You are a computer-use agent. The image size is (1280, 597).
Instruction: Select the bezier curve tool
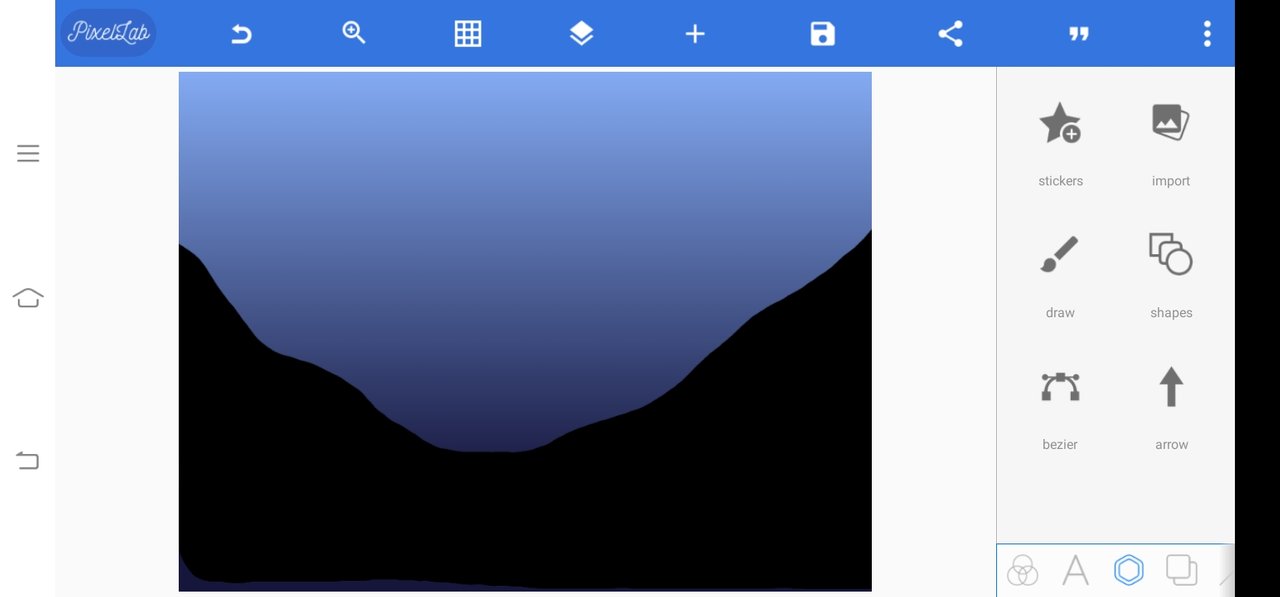[x=1060, y=386]
